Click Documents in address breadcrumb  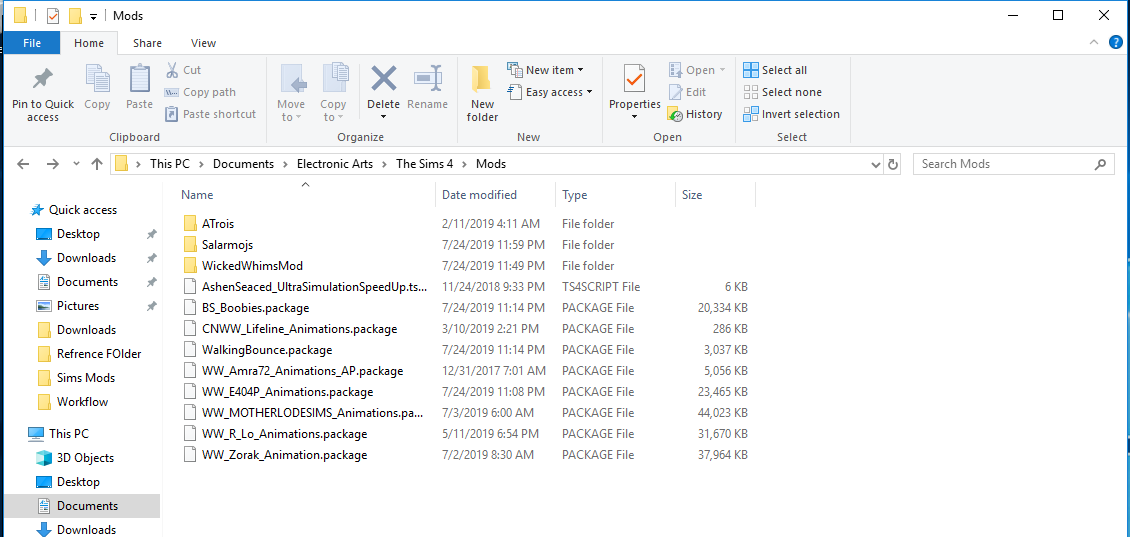click(244, 164)
